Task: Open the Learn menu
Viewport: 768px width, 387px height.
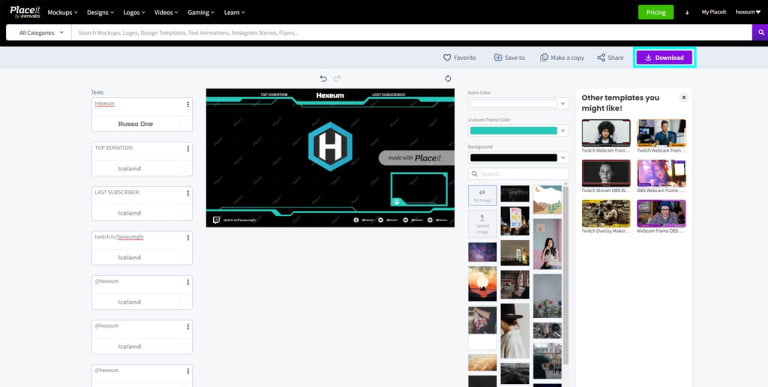Action: coord(234,12)
